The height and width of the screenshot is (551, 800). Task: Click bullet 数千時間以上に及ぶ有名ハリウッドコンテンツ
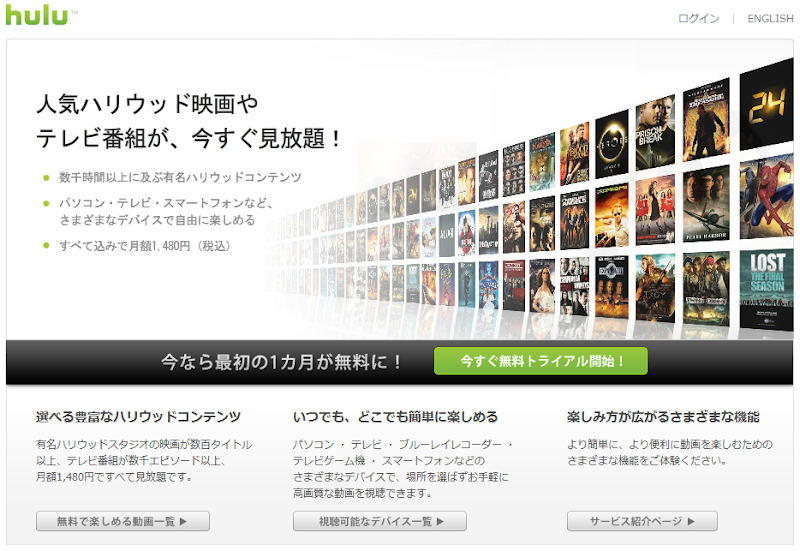180,178
